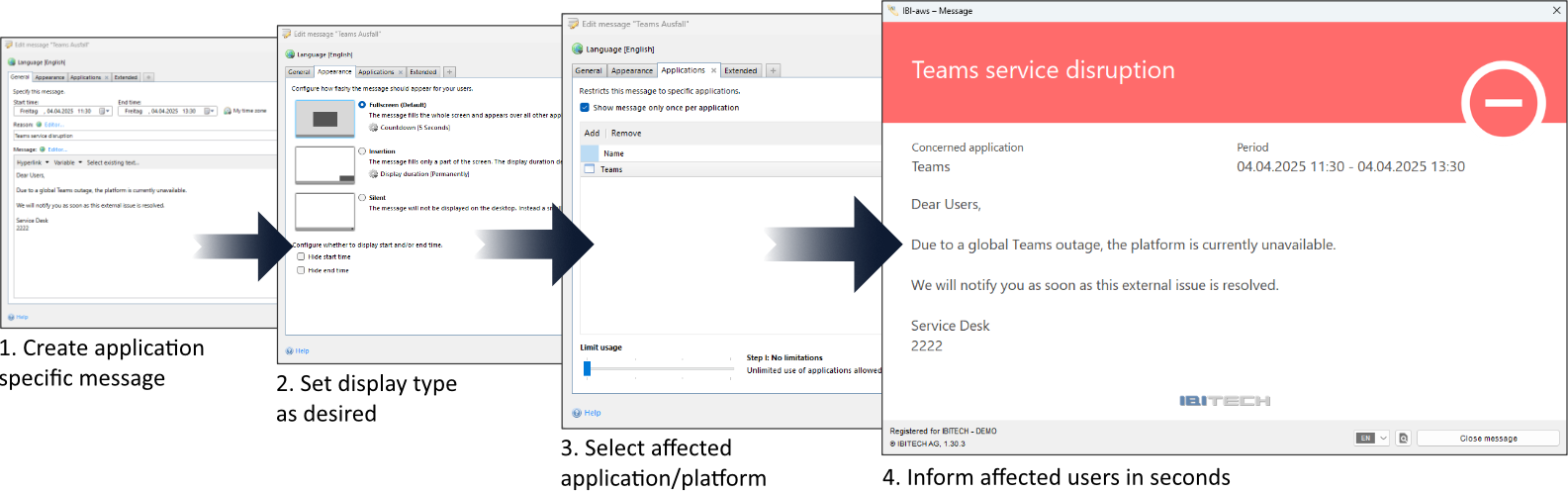Open the Extended tab in Appearance window
This screenshot has width=1568, height=493.
pyautogui.click(x=423, y=72)
